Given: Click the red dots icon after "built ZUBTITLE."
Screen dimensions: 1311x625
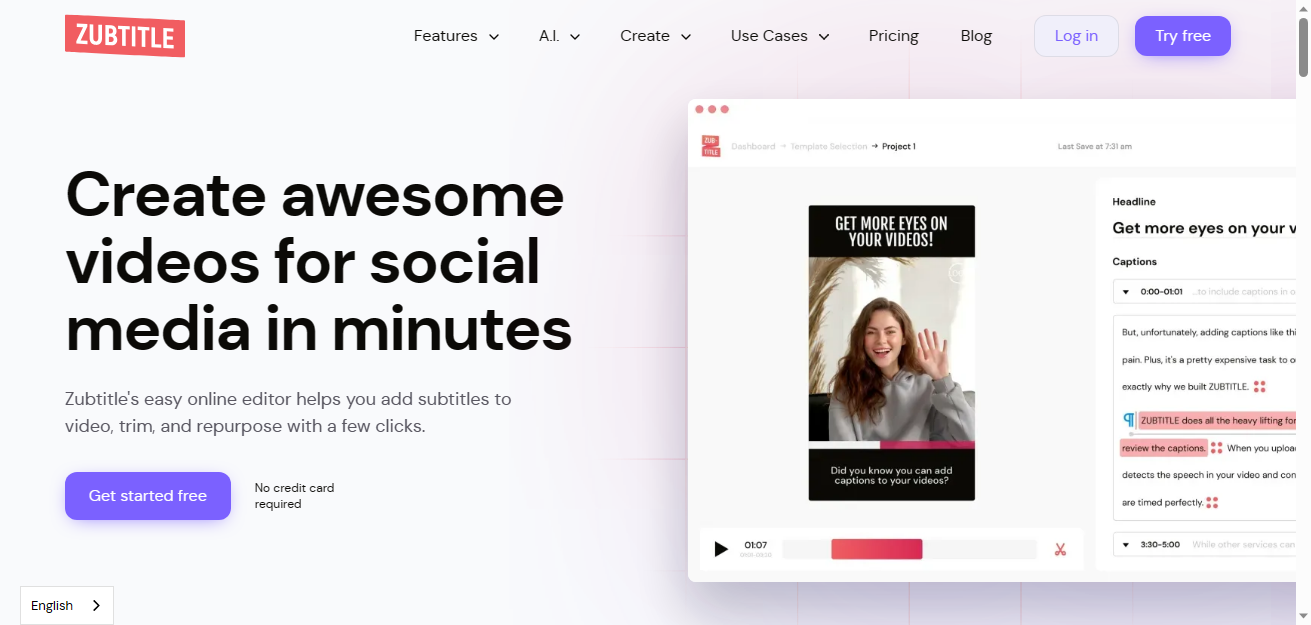Looking at the screenshot, I should click(1260, 387).
